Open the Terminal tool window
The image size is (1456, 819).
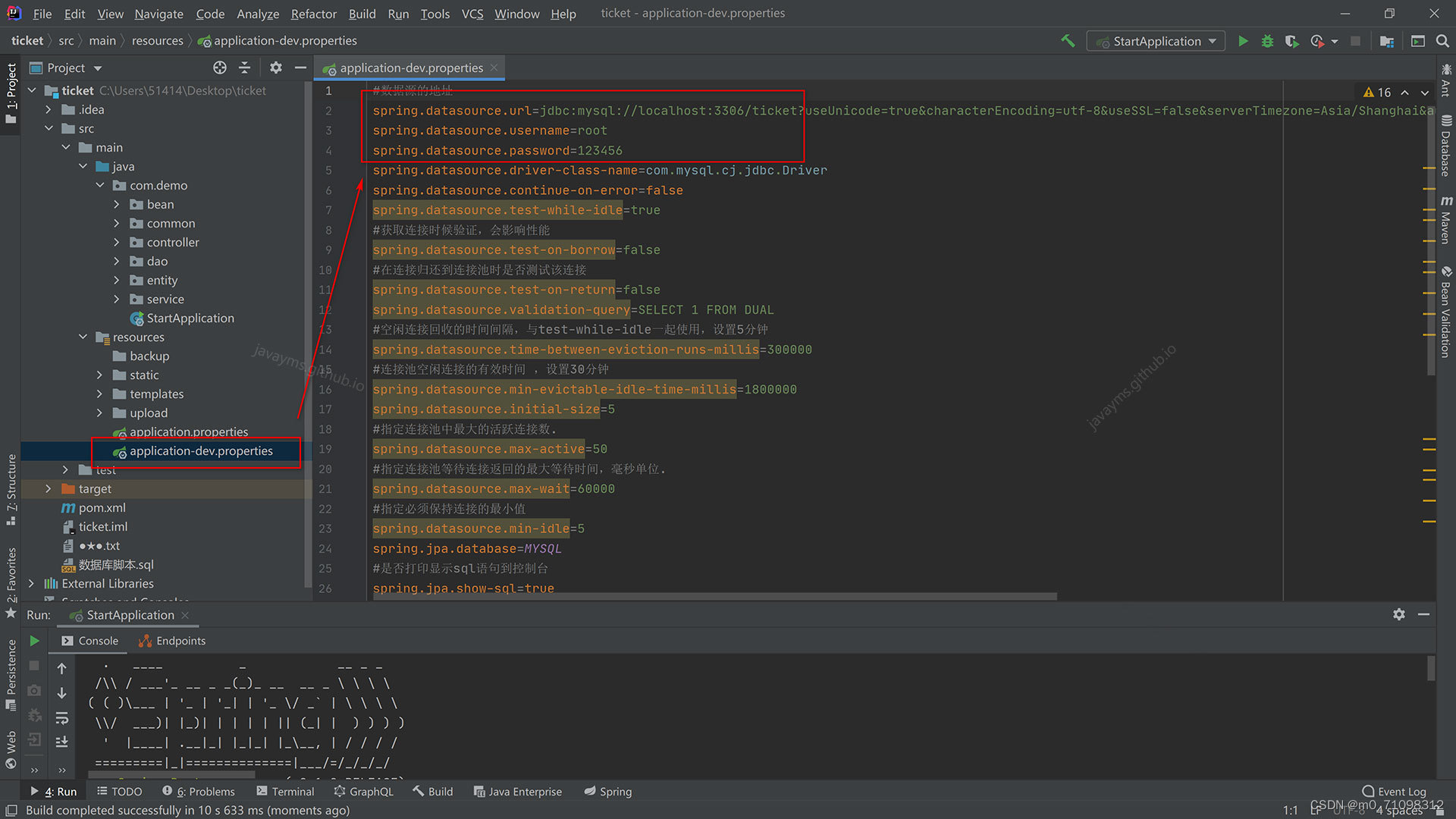coord(285,791)
